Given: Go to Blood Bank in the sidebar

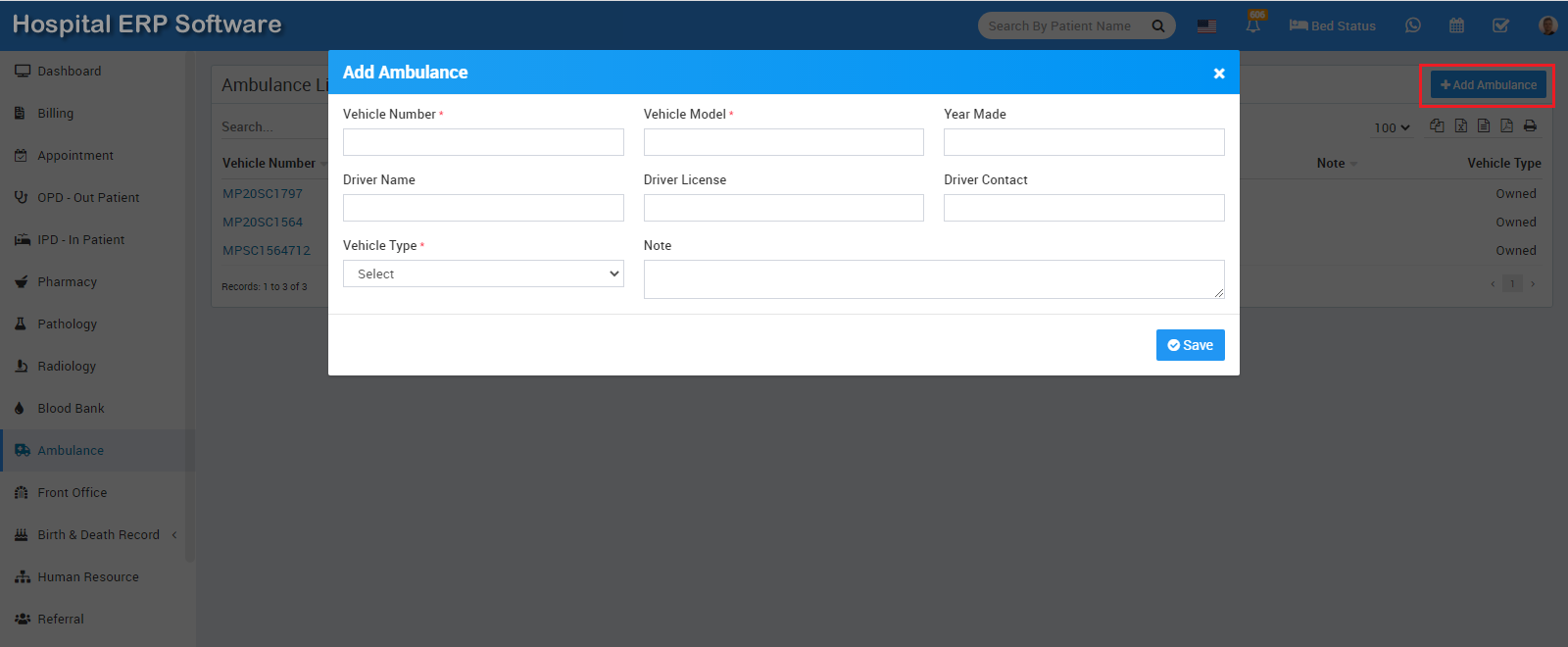Looking at the screenshot, I should 71,409.
